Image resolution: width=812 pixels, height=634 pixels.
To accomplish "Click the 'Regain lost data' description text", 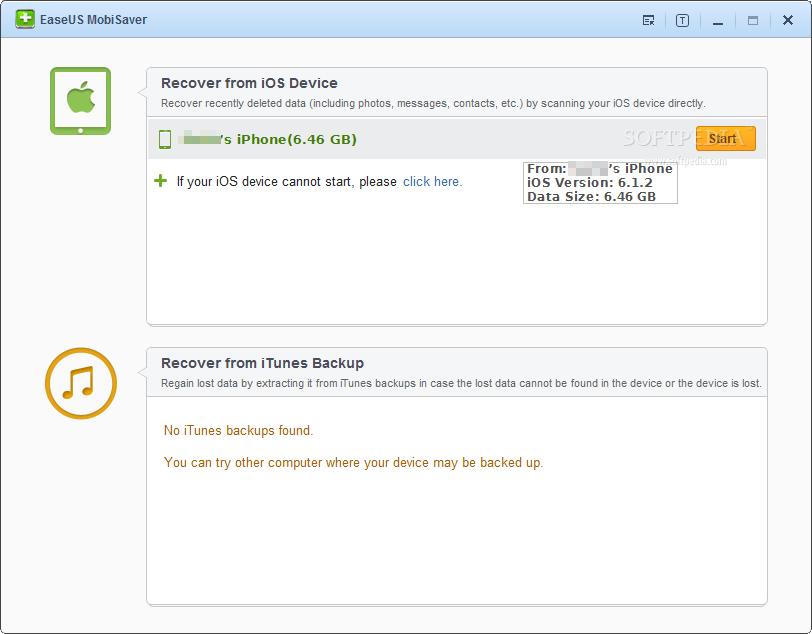I will point(461,383).
